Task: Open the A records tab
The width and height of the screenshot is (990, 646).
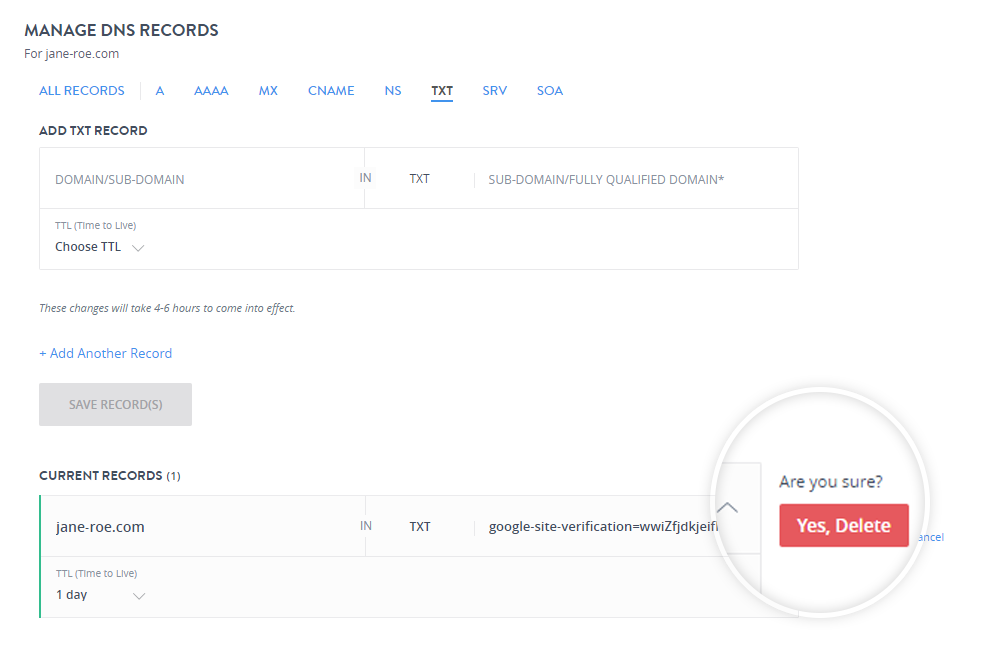Action: [160, 90]
